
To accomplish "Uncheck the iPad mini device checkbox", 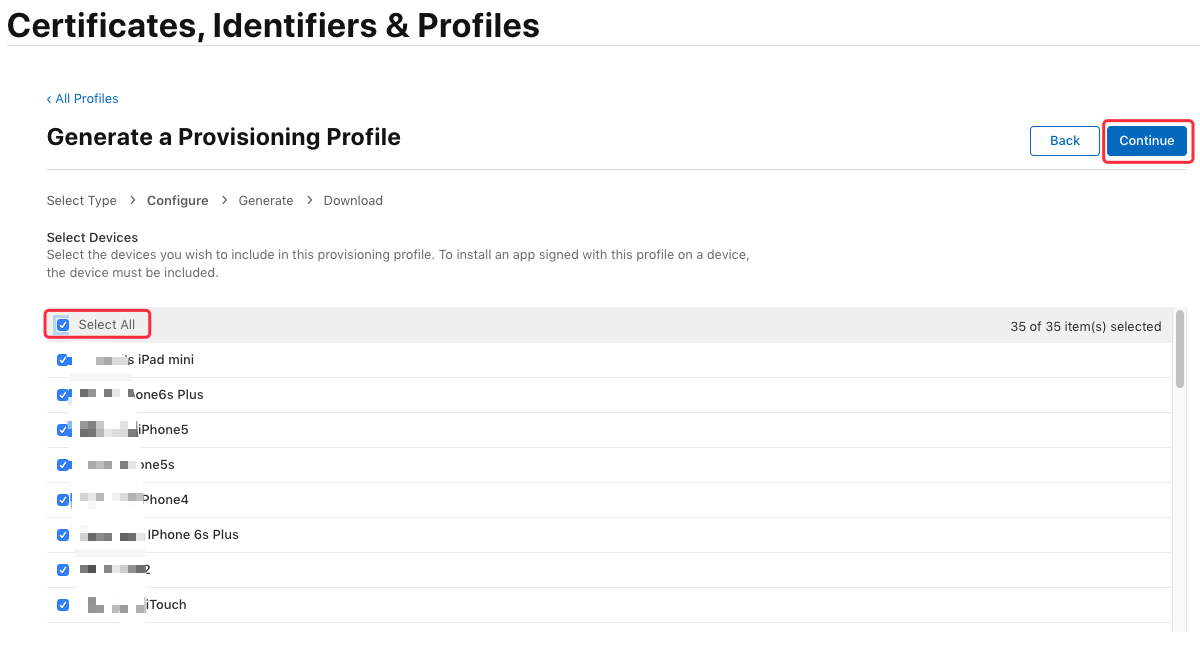I will coord(63,360).
